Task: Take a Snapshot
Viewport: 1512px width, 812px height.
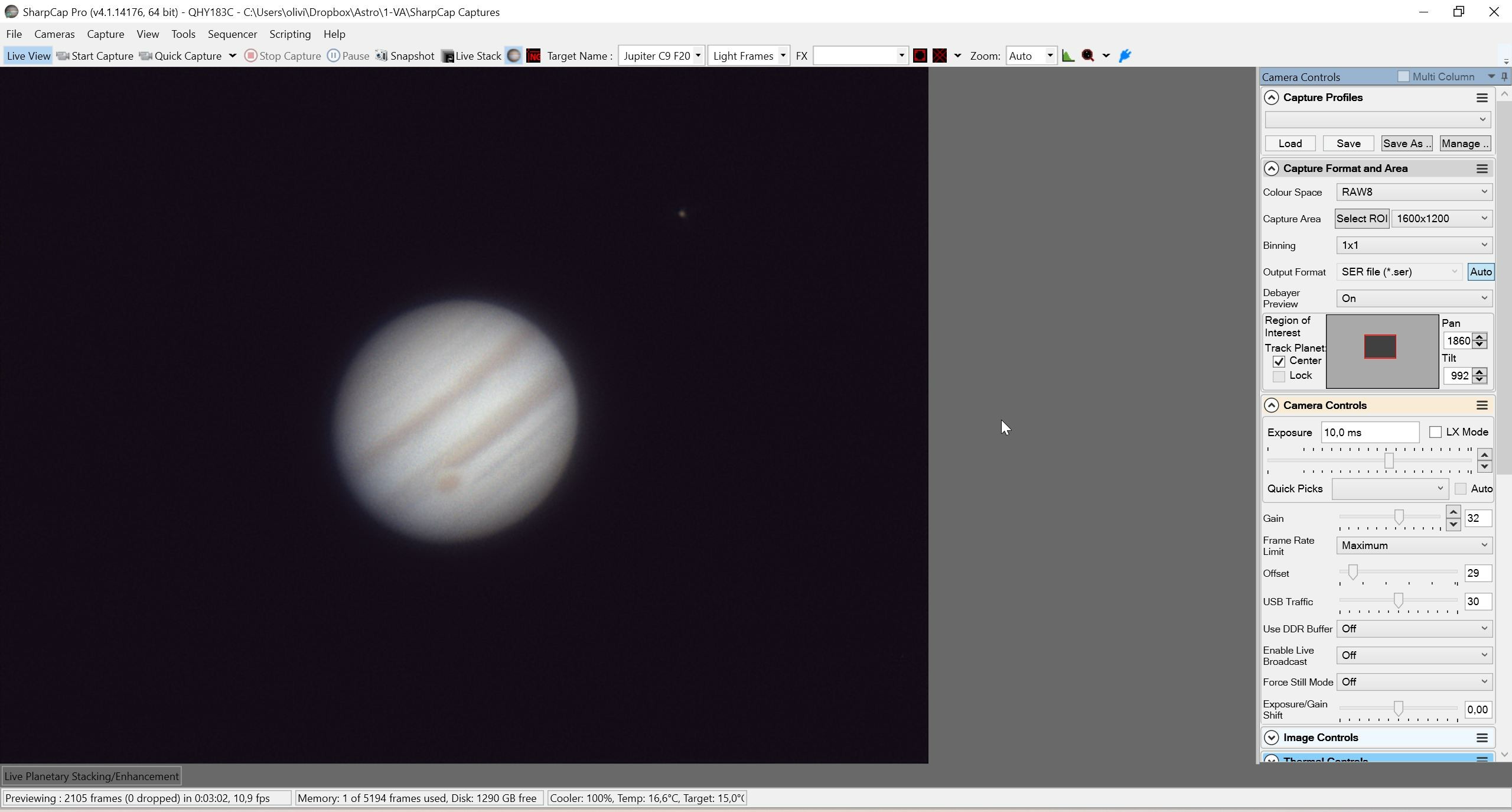Action: pos(405,56)
